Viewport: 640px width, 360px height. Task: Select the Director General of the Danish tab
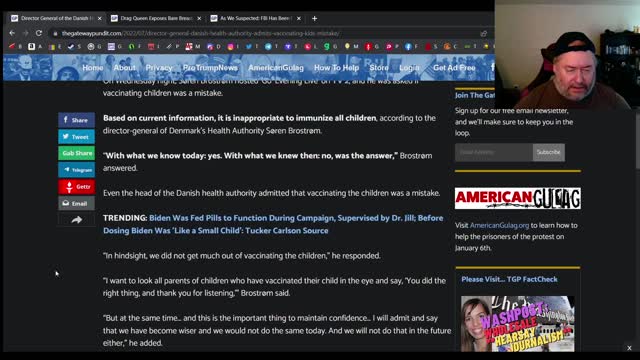56,18
